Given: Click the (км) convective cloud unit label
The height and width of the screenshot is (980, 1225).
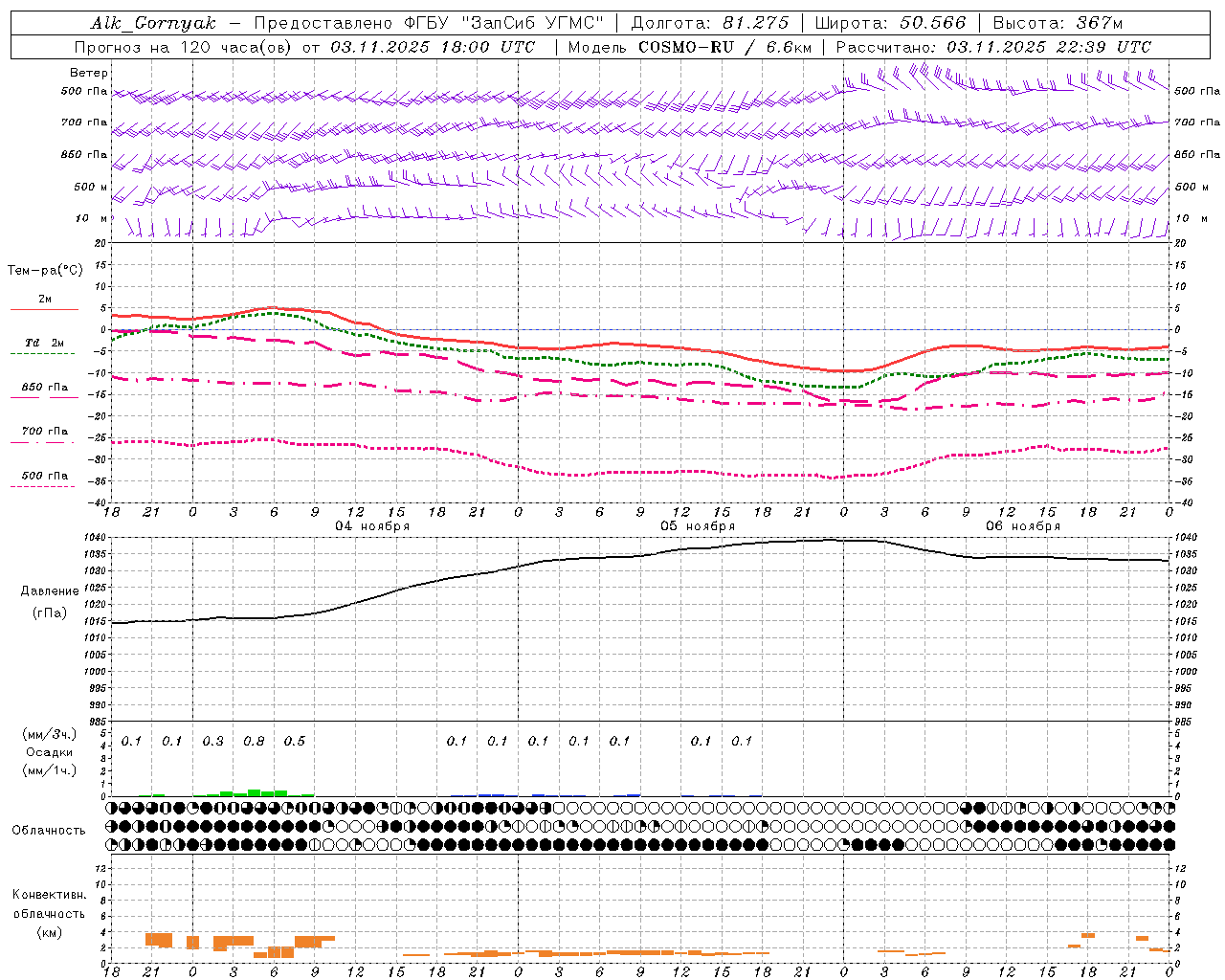Looking at the screenshot, I should pyautogui.click(x=50, y=932).
